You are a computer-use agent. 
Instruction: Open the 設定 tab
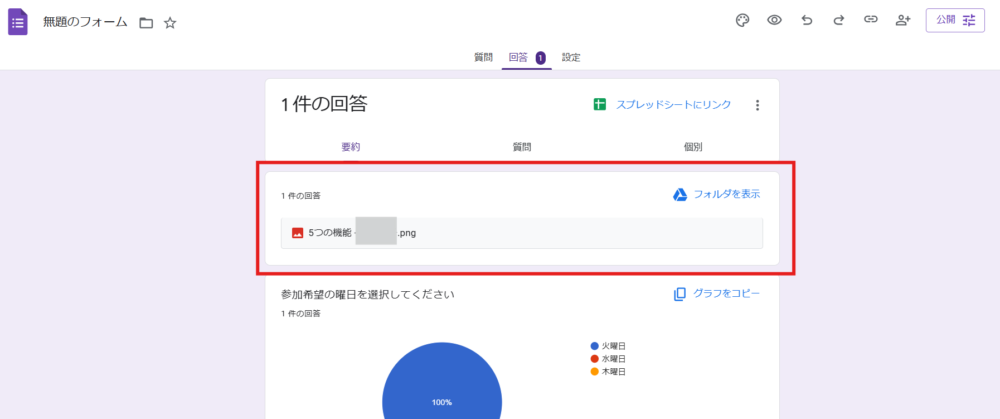pyautogui.click(x=571, y=58)
